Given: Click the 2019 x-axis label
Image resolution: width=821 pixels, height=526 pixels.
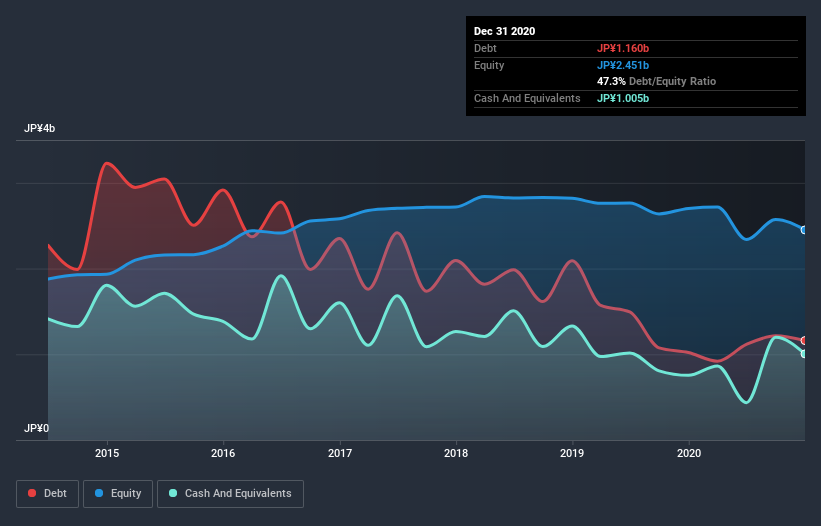Looking at the screenshot, I should click(572, 453).
